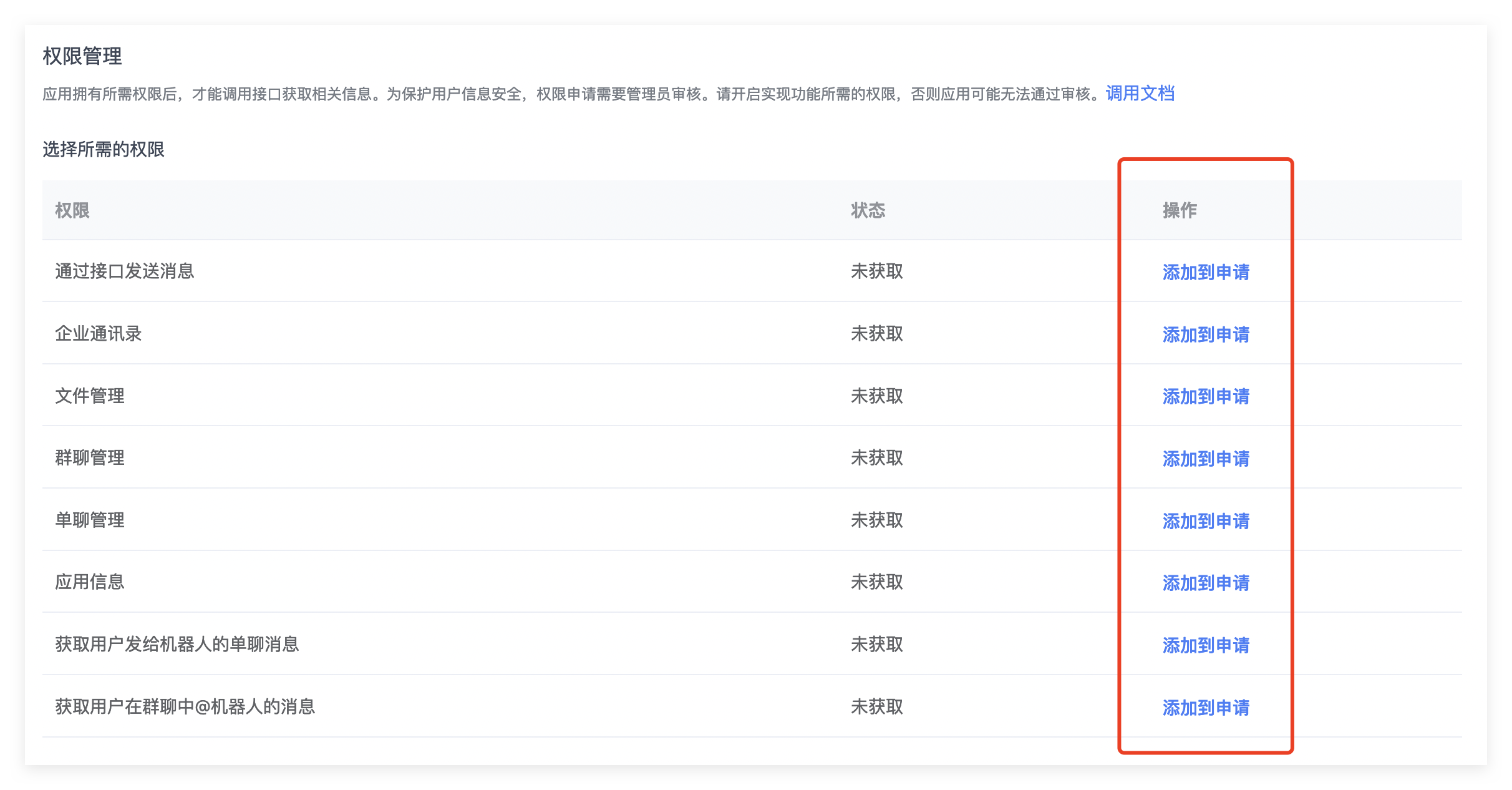The width and height of the screenshot is (1512, 790).
Task: Click 添加到申请 for 单聊管理
Action: tap(1205, 521)
